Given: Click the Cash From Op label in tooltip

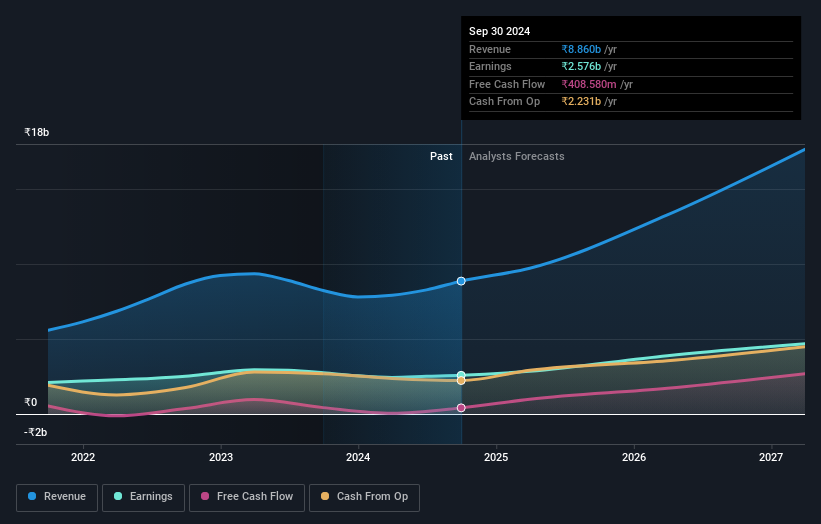Looking at the screenshot, I should [504, 102].
